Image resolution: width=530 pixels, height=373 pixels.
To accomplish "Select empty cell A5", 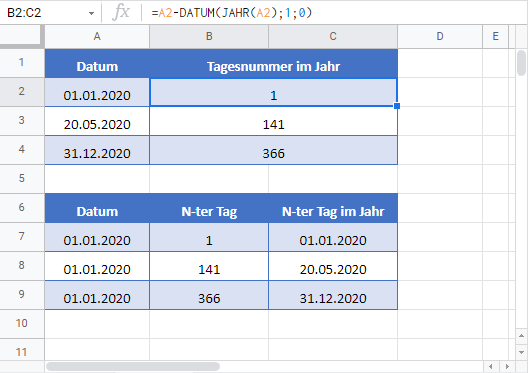I will click(x=97, y=179).
